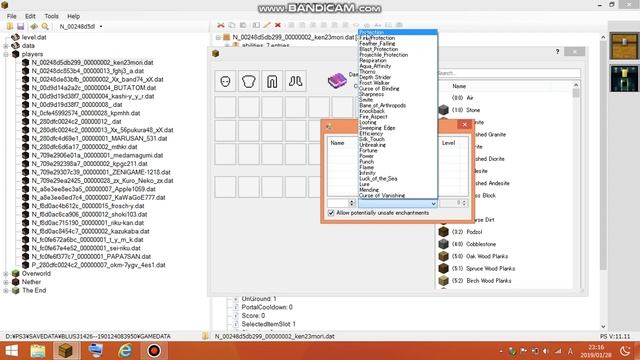Uncheck Allow potentially unsafe enchantments
The width and height of the screenshot is (640, 360).
331,213
